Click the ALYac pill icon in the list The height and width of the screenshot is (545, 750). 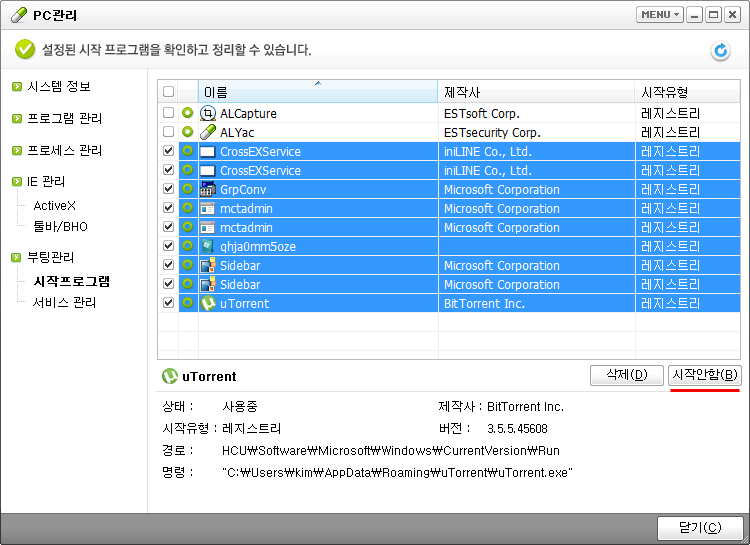tap(208, 133)
